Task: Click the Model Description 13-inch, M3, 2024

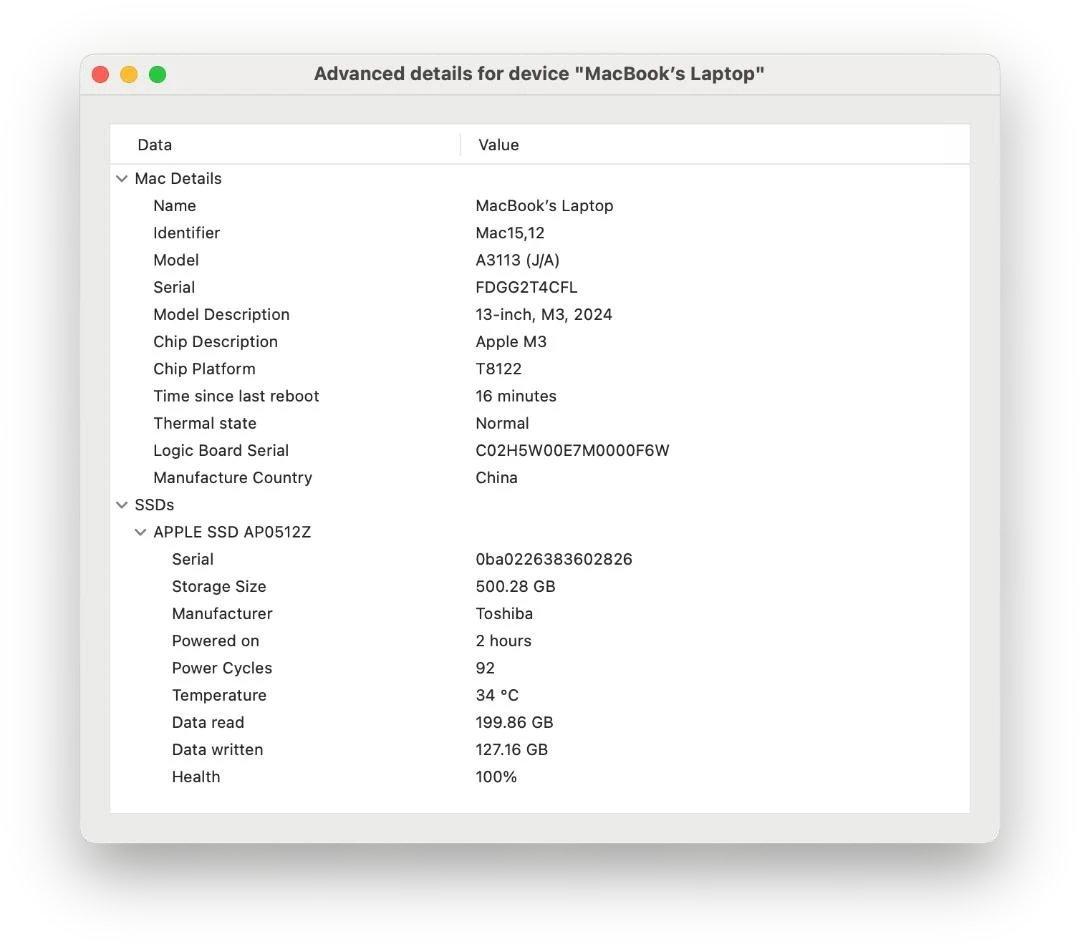Action: 543,313
